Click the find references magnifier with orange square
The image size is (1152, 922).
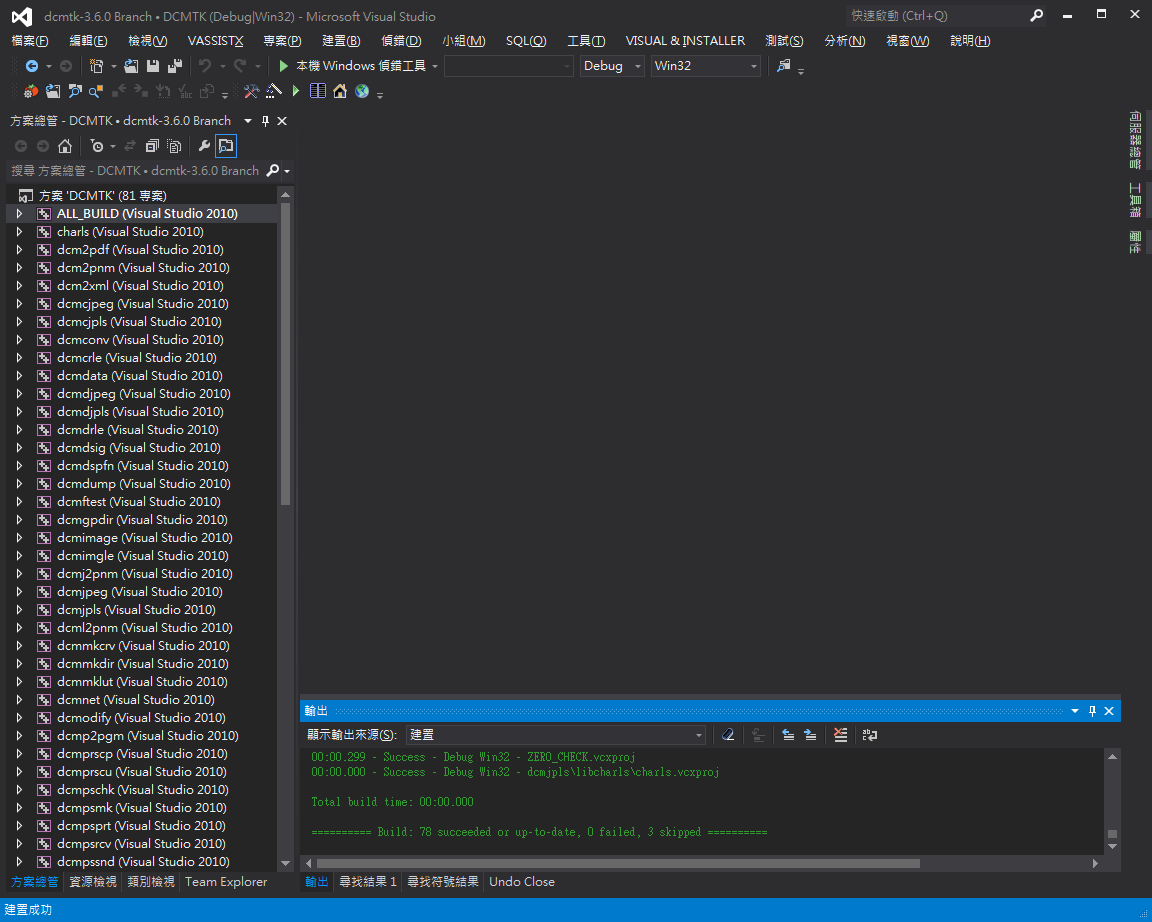click(96, 91)
